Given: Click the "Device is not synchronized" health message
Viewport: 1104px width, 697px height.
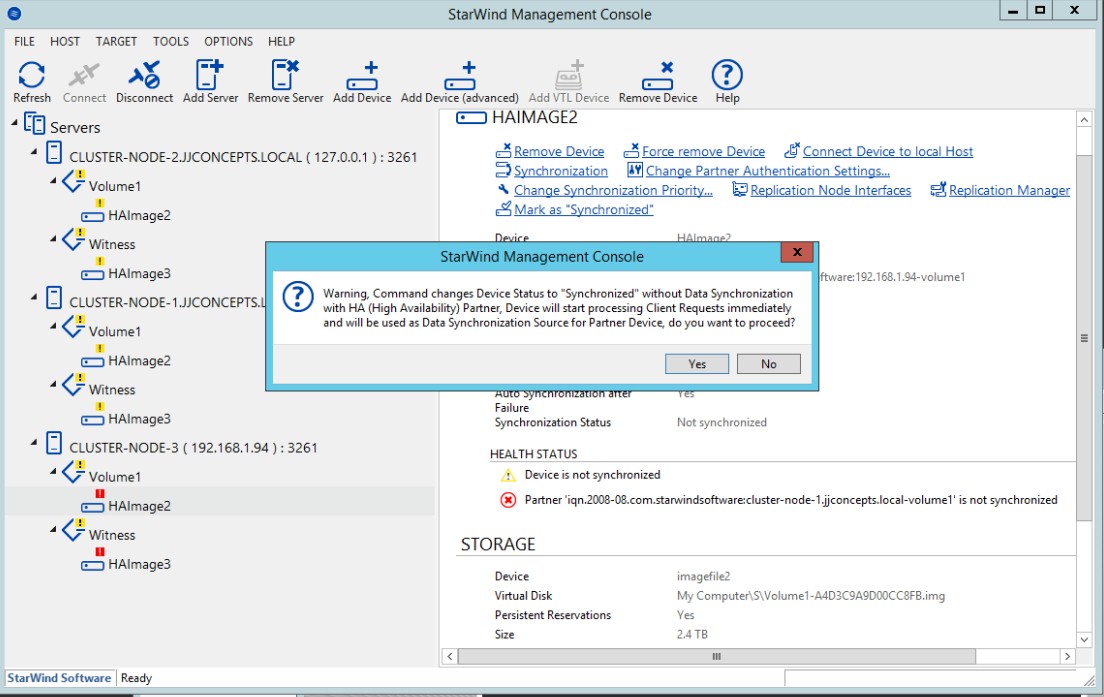Looking at the screenshot, I should [x=592, y=475].
